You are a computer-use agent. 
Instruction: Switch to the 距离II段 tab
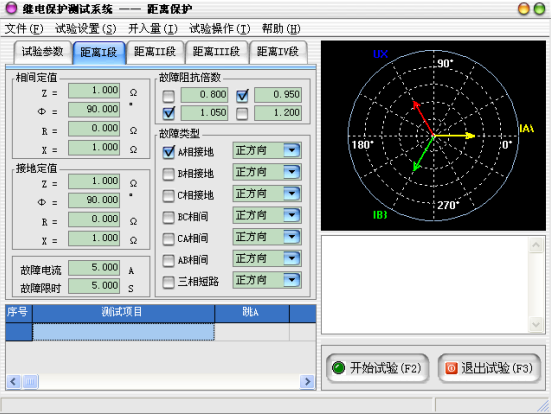(155, 52)
